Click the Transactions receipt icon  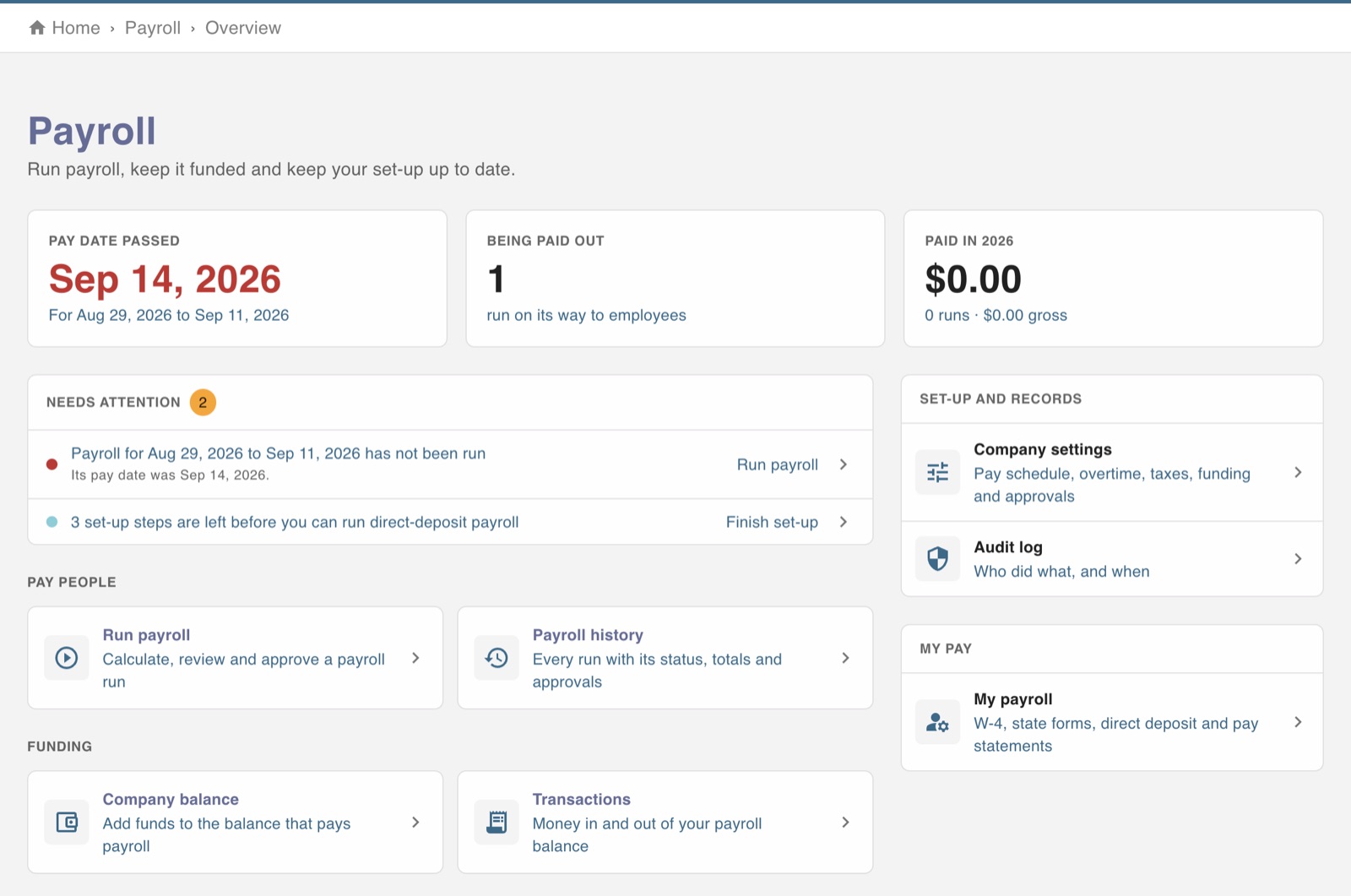pos(496,822)
